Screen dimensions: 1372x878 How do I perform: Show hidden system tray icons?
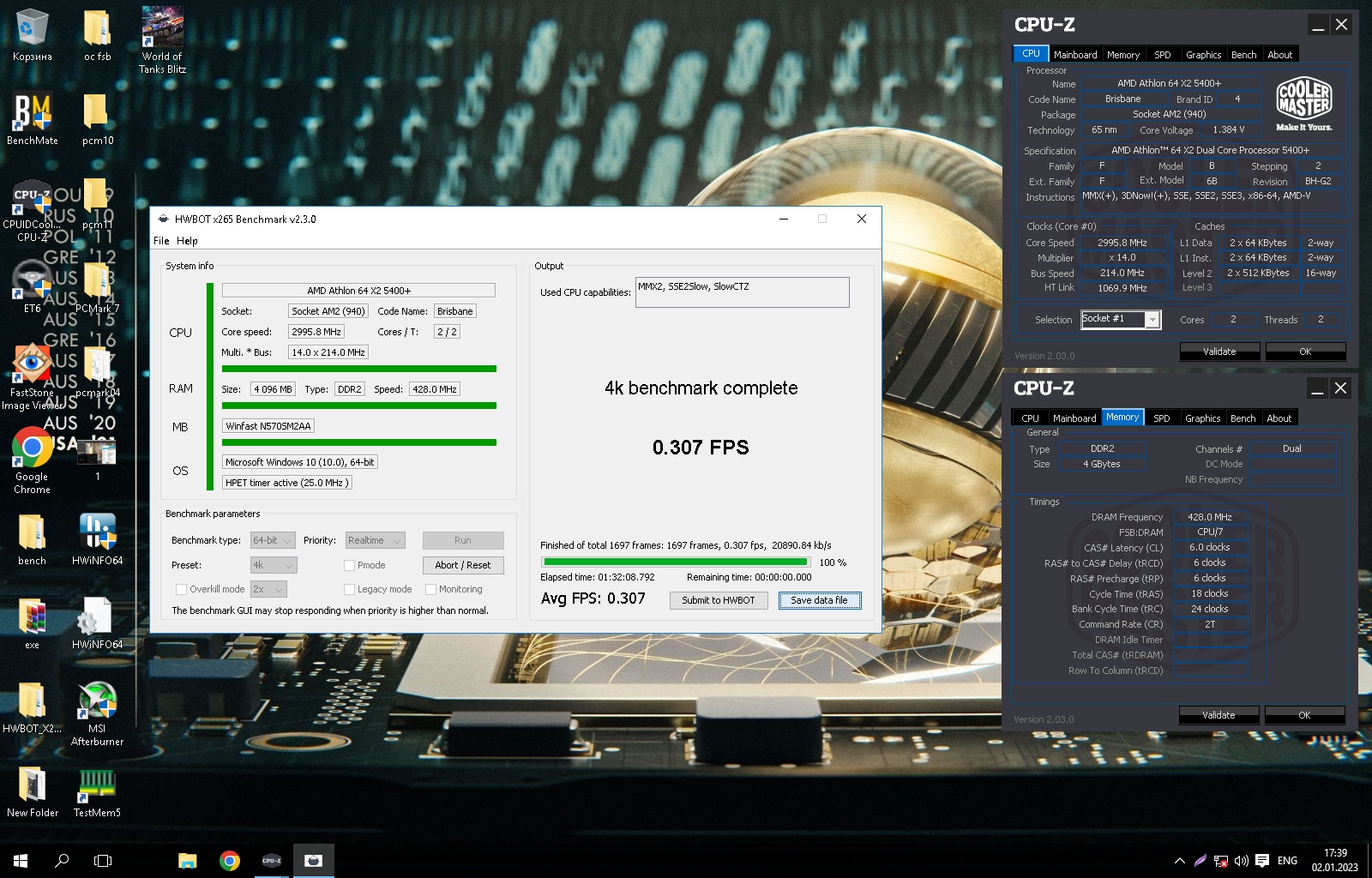tap(1180, 860)
